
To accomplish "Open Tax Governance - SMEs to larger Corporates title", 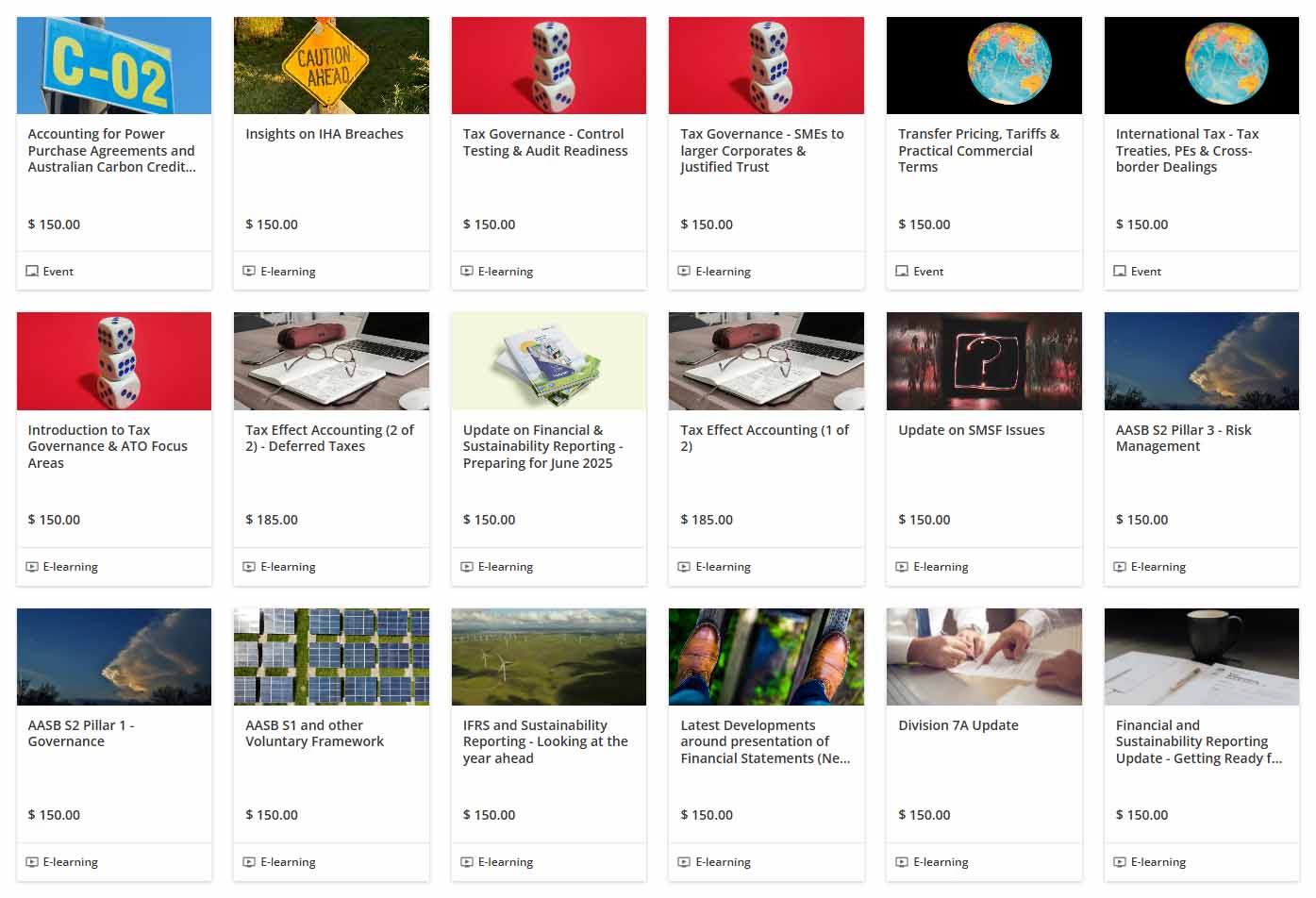I will pyautogui.click(x=762, y=151).
